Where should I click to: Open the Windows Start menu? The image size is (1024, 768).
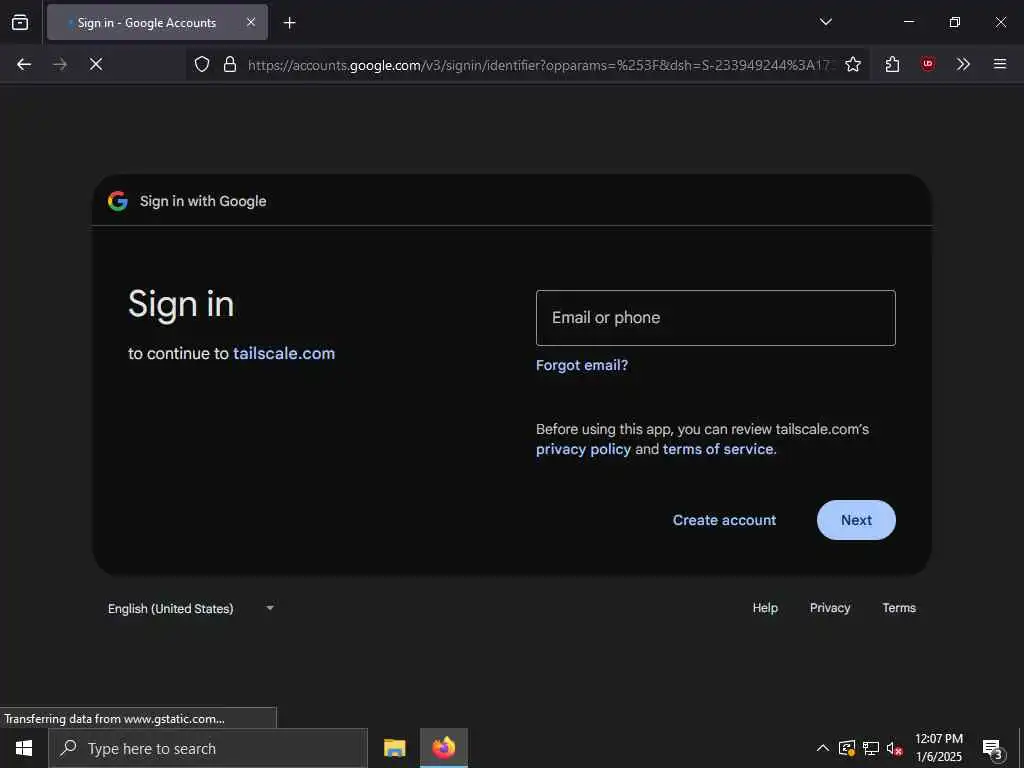click(x=24, y=748)
